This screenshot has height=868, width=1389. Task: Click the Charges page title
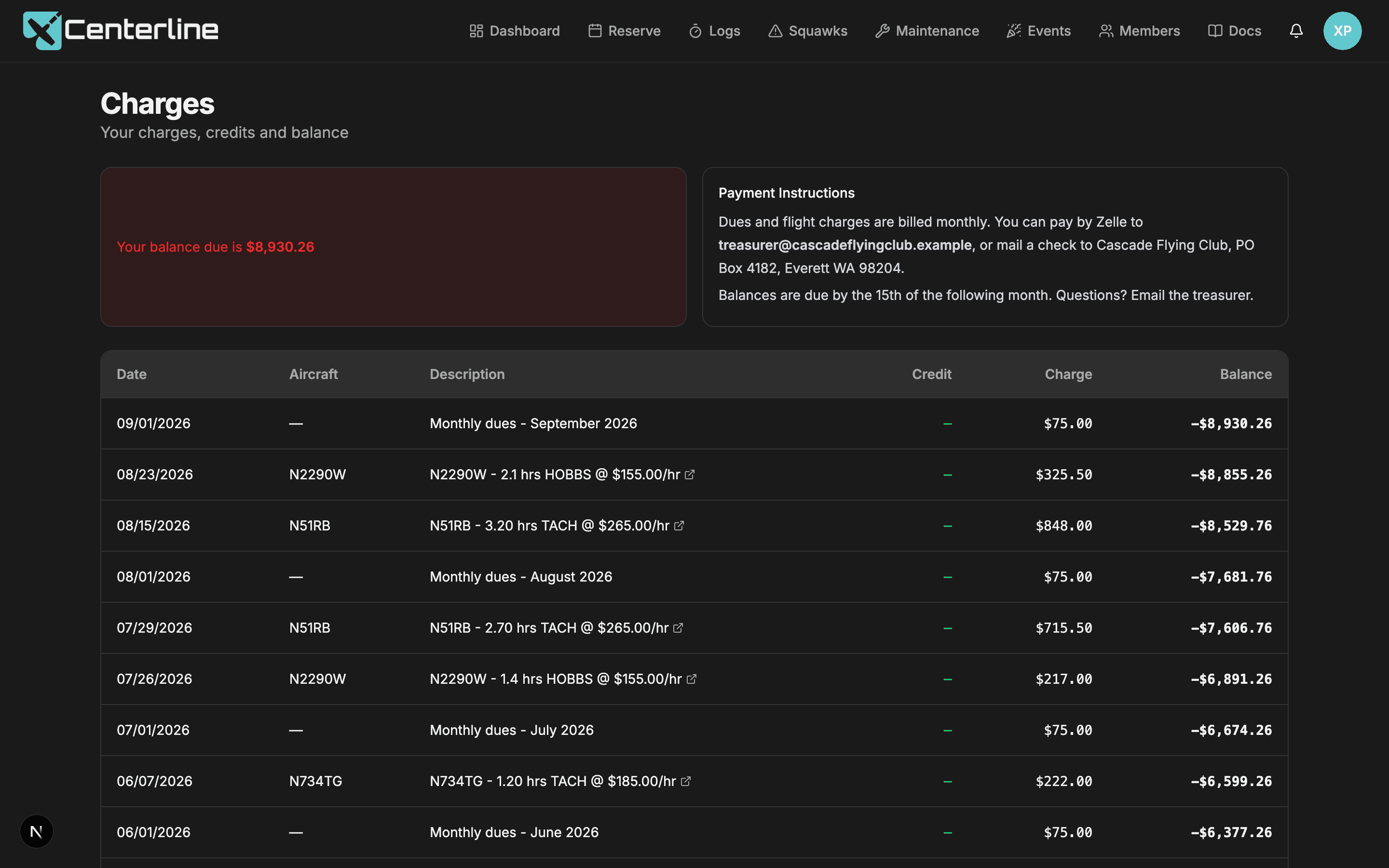(157, 104)
